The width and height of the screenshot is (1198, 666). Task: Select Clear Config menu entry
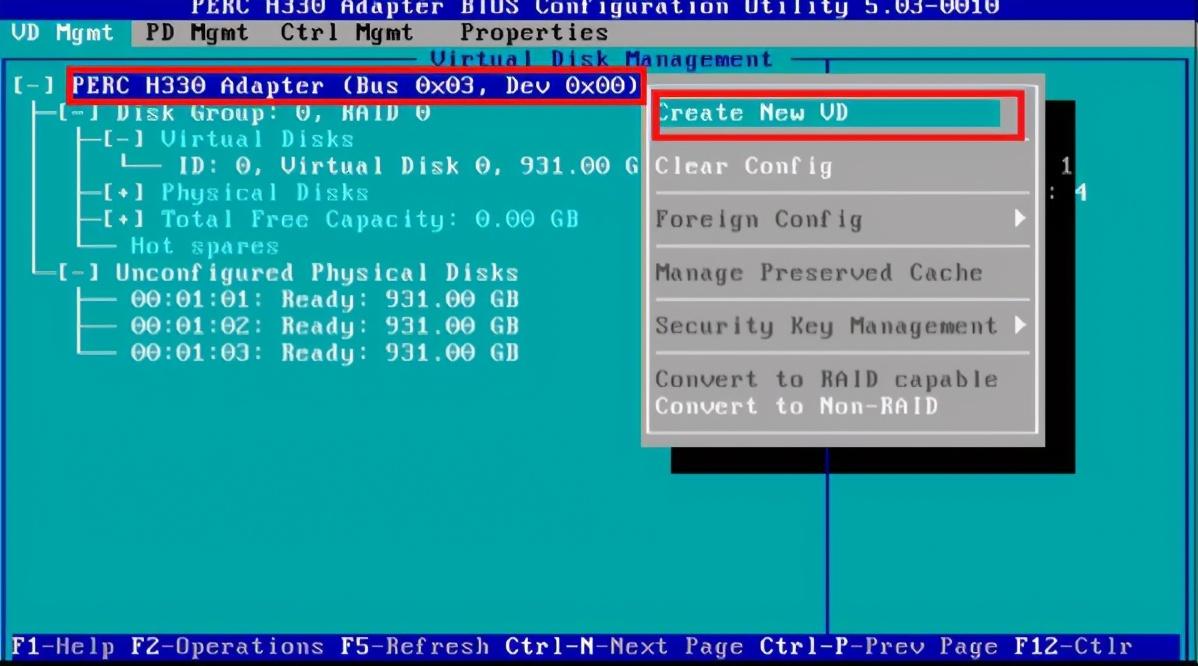(743, 166)
